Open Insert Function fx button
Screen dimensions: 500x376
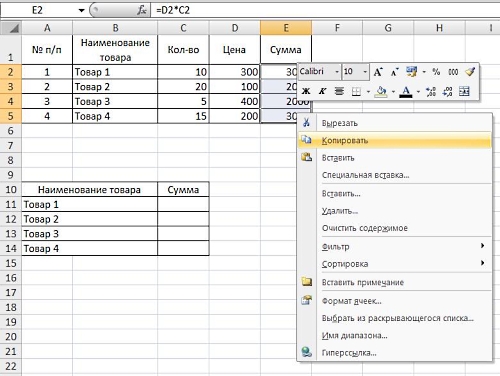click(142, 10)
